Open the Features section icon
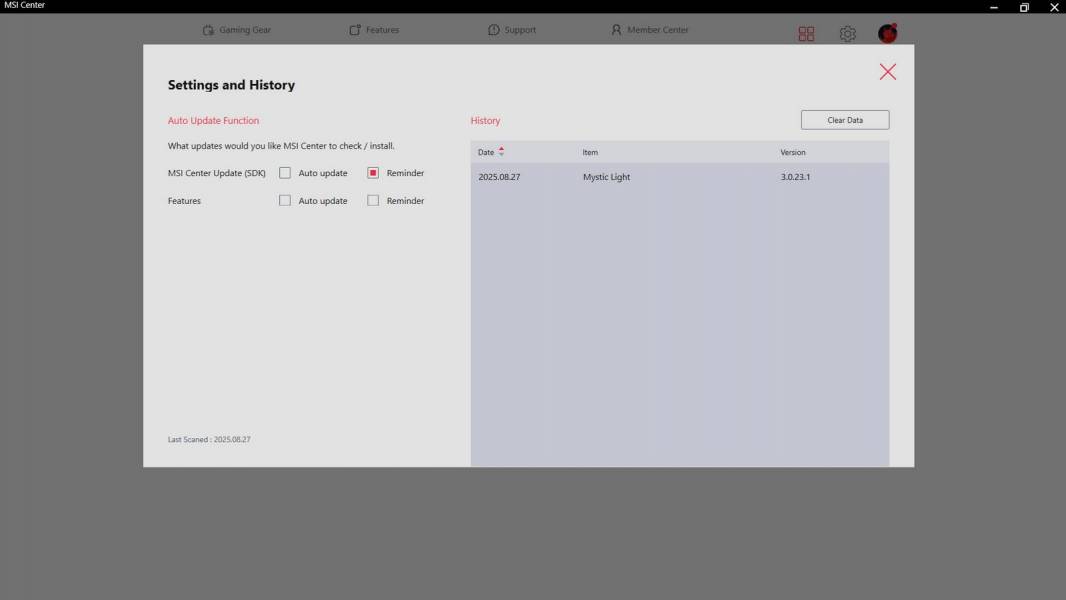 [x=355, y=30]
